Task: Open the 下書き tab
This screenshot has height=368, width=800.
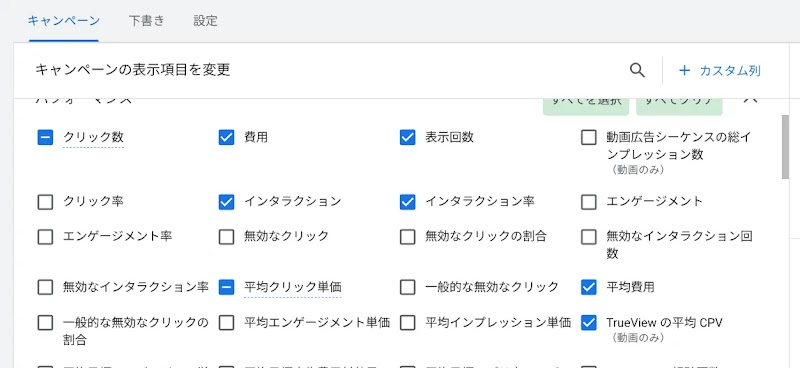Action: (147, 21)
